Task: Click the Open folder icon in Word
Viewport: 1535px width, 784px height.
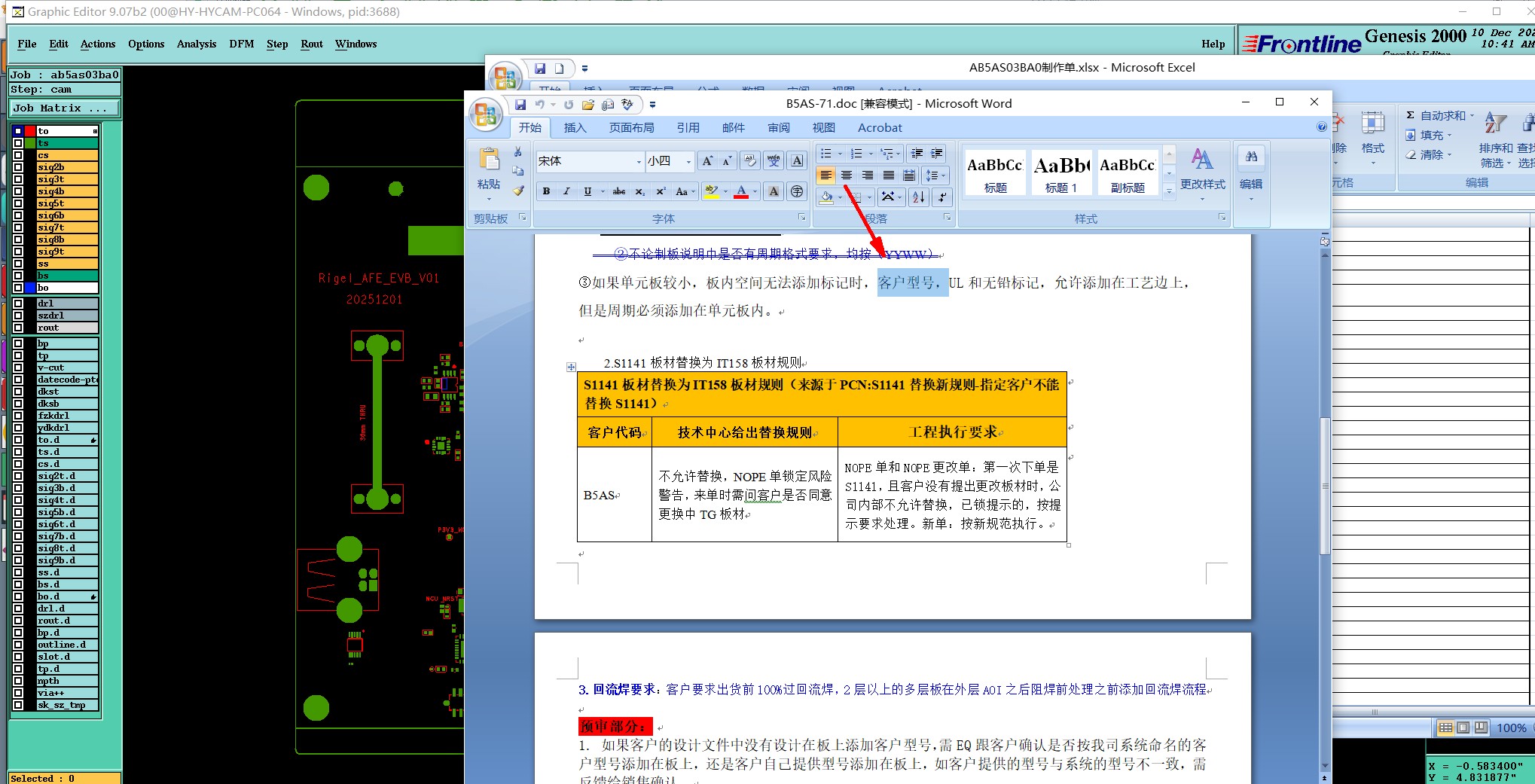Action: 588,104
